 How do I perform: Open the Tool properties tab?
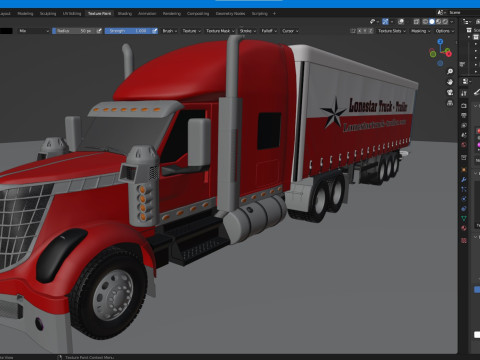coord(464,93)
